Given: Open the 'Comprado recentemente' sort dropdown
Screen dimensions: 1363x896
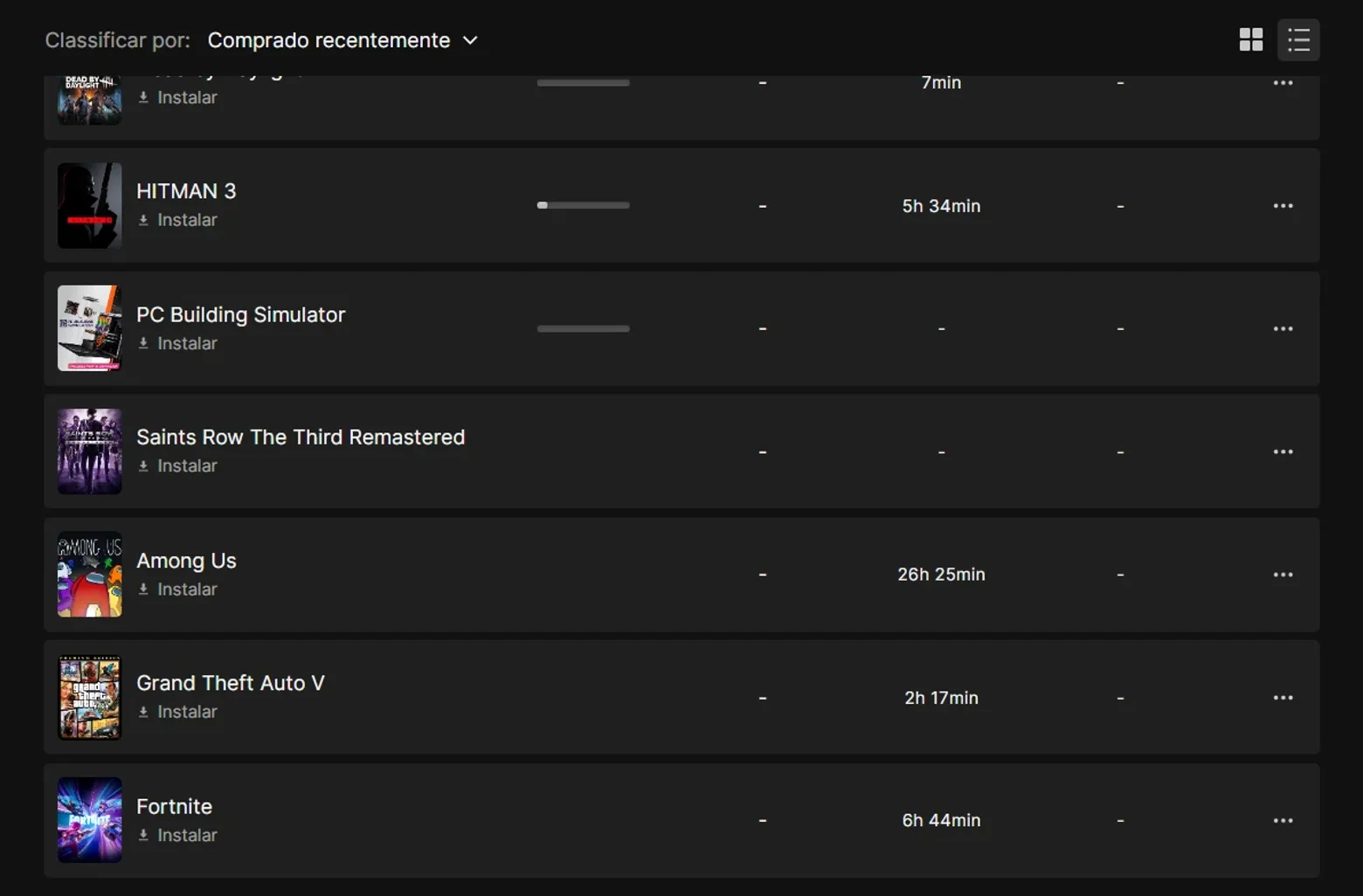Looking at the screenshot, I should tap(342, 40).
